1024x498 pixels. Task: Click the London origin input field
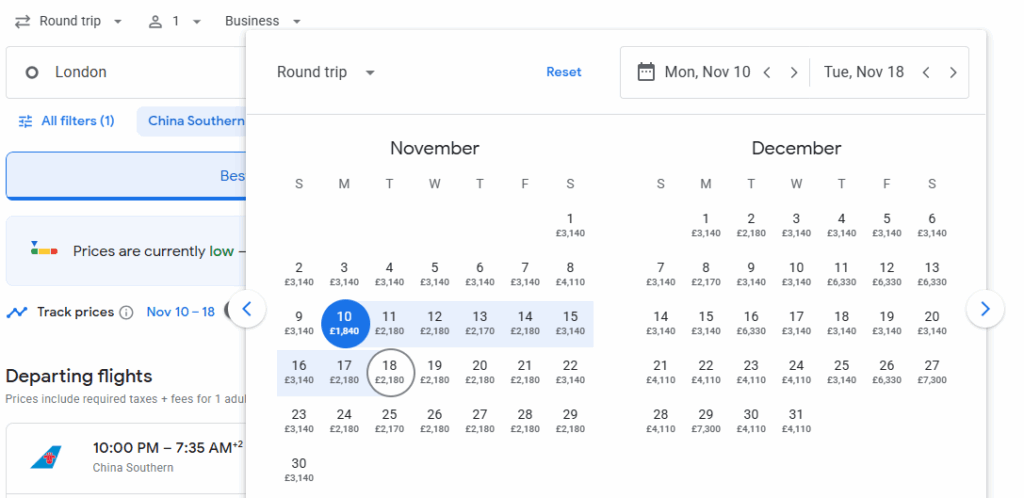click(130, 72)
